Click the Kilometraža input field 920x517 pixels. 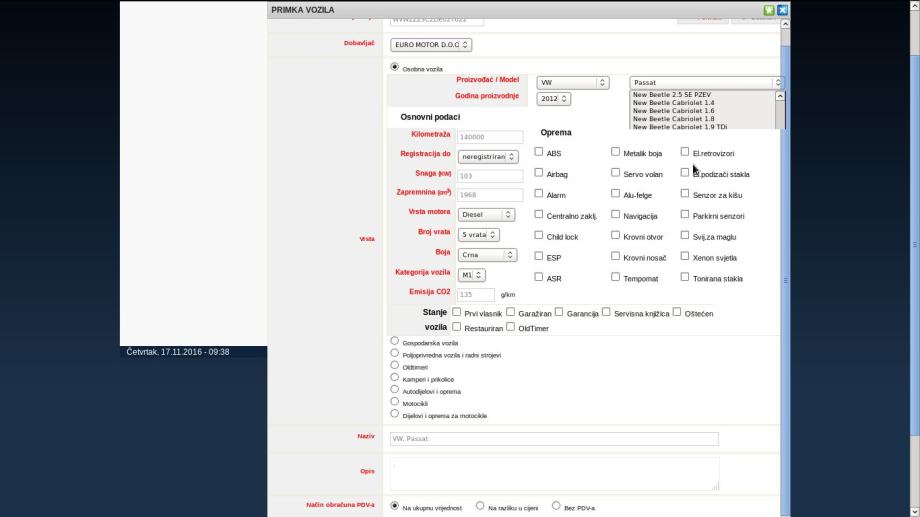[x=490, y=137]
